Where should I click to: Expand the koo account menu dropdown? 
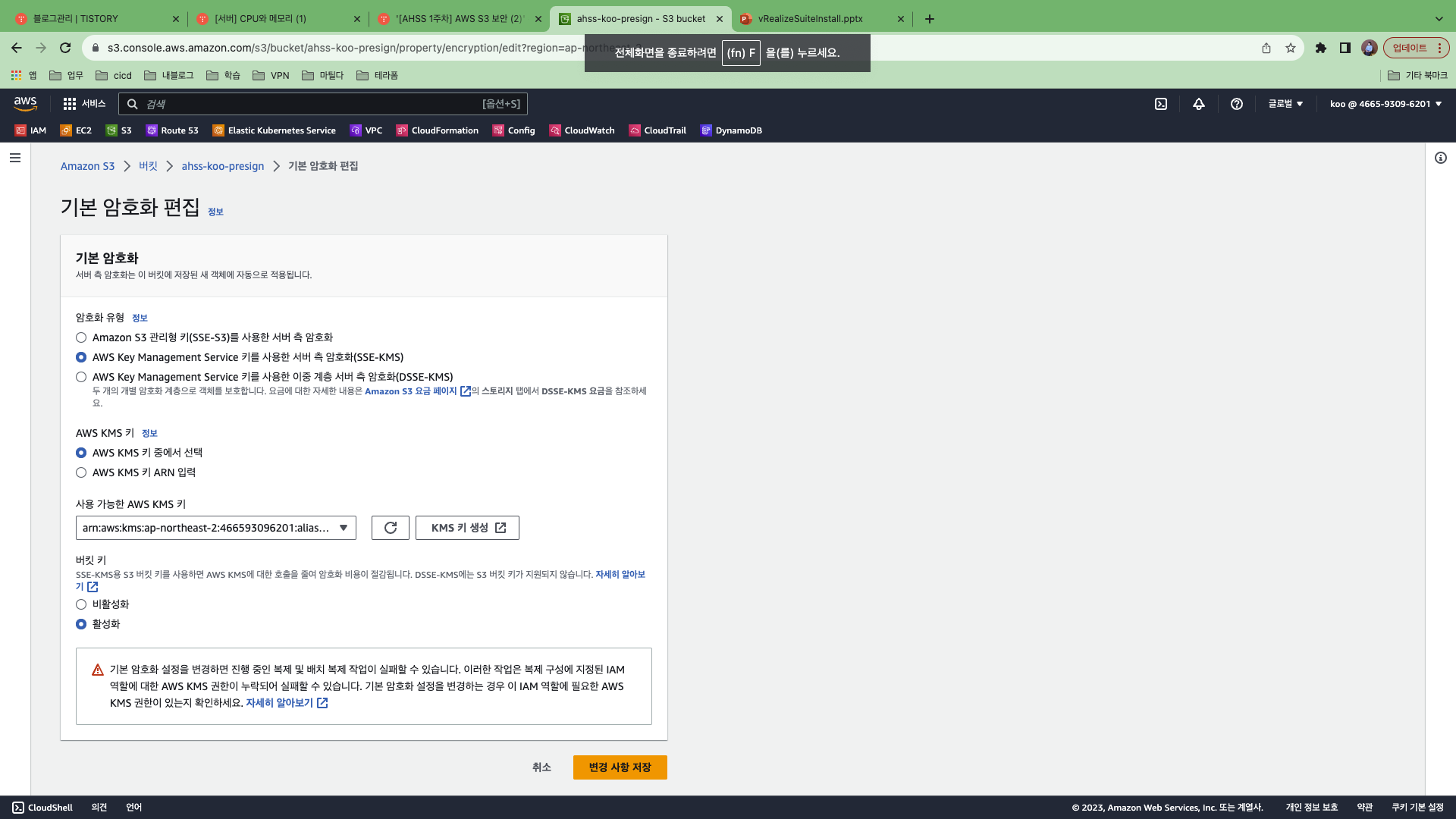(1385, 104)
